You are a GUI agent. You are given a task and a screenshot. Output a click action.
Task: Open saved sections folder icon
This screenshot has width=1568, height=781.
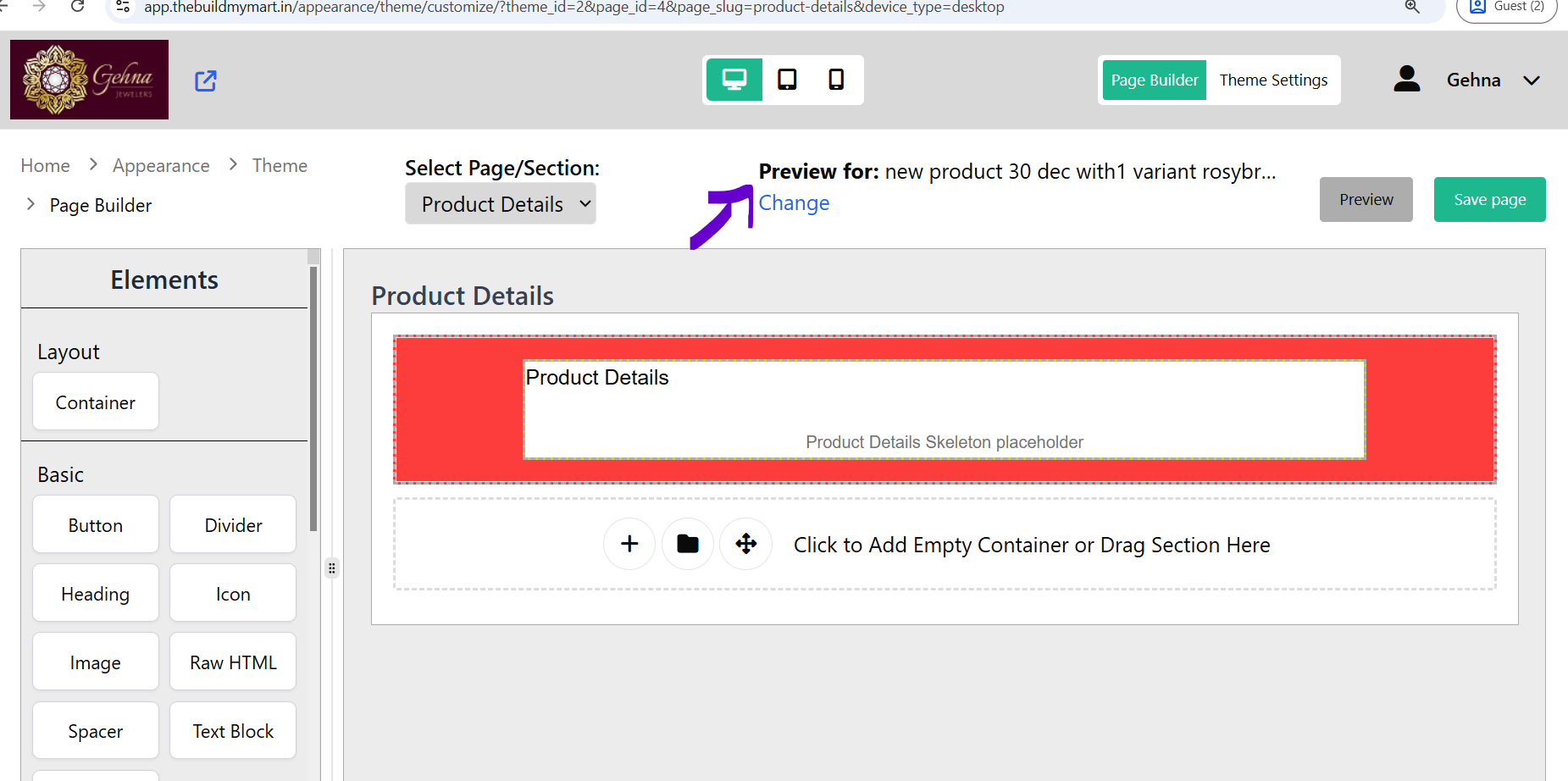688,544
